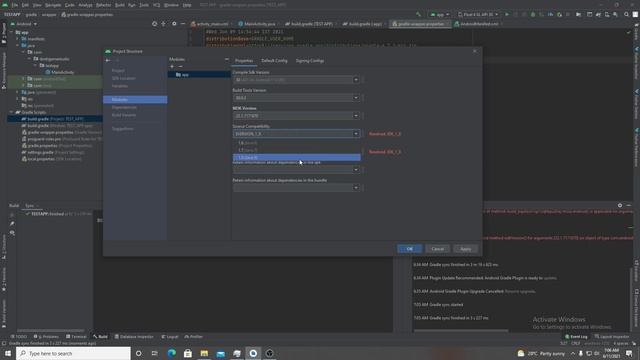
Task: Select 1.6 (Java 6) in dropdown list
Action: tap(297, 143)
